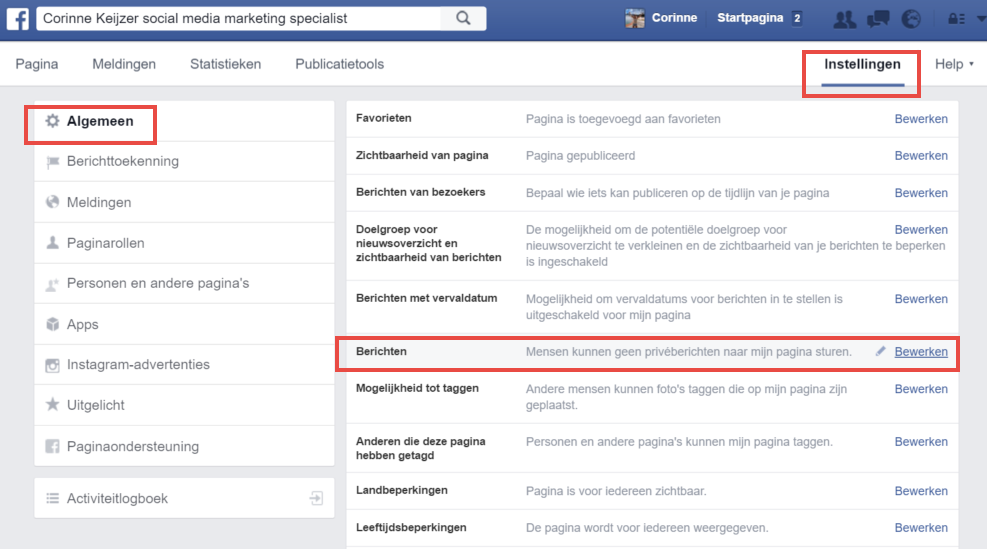Click the Landbeperkingen setting label
The width and height of the screenshot is (987, 549).
402,490
